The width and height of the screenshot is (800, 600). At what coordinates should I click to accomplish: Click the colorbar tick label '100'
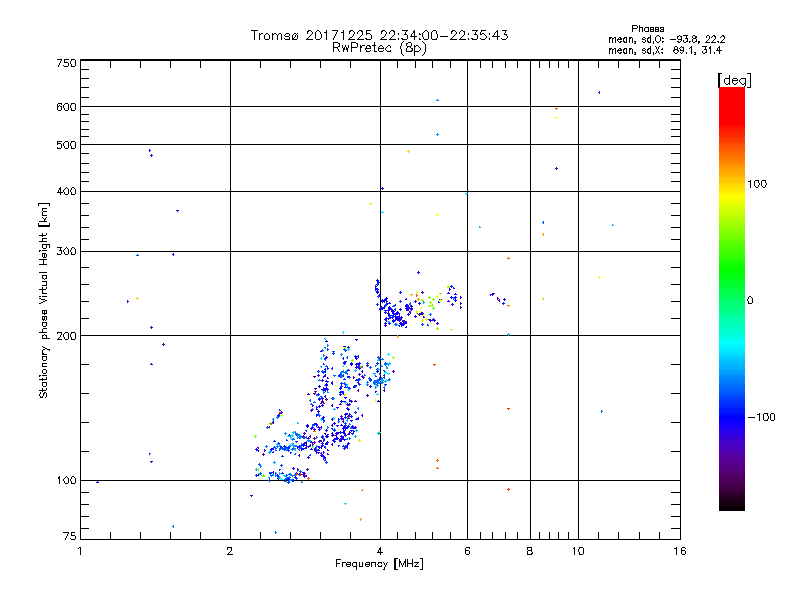point(757,184)
